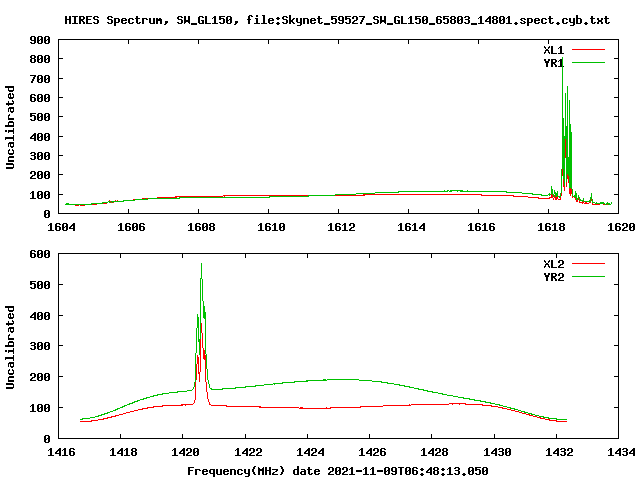
Task: Click the 1430 x-axis tick label
Action: tap(497, 452)
